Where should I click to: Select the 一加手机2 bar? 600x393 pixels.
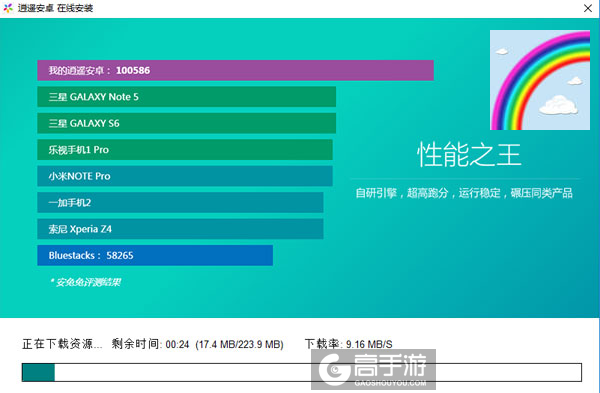tap(180, 202)
